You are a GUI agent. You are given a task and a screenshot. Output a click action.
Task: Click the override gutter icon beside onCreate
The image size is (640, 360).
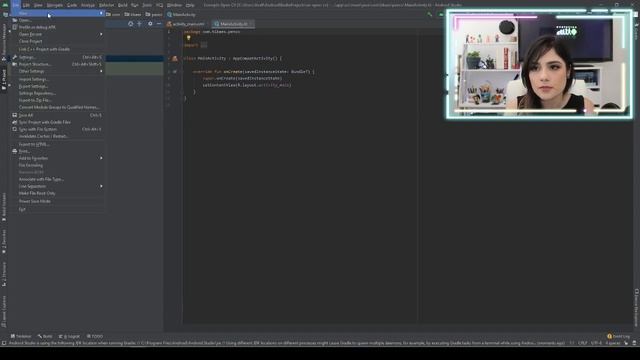[x=175, y=71]
